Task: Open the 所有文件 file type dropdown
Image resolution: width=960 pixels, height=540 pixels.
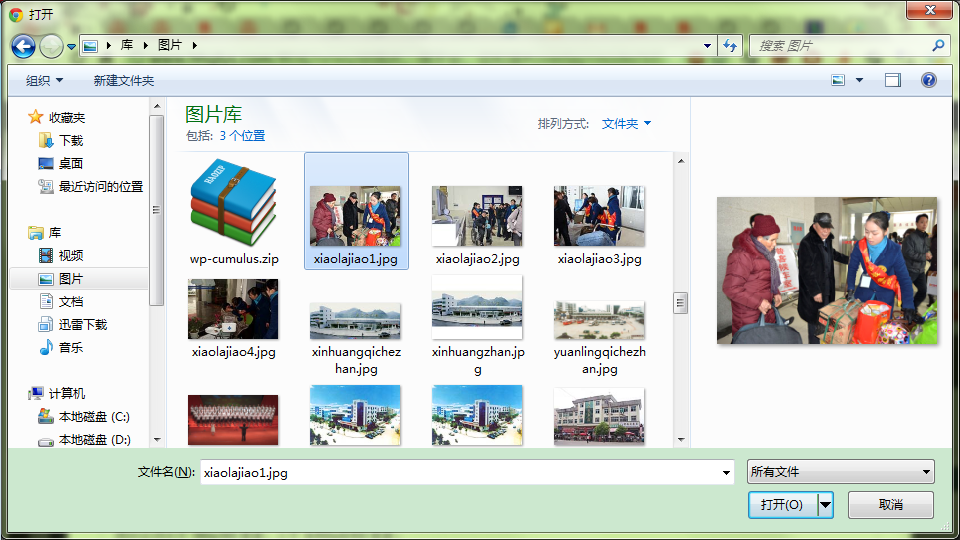Action: coord(841,472)
